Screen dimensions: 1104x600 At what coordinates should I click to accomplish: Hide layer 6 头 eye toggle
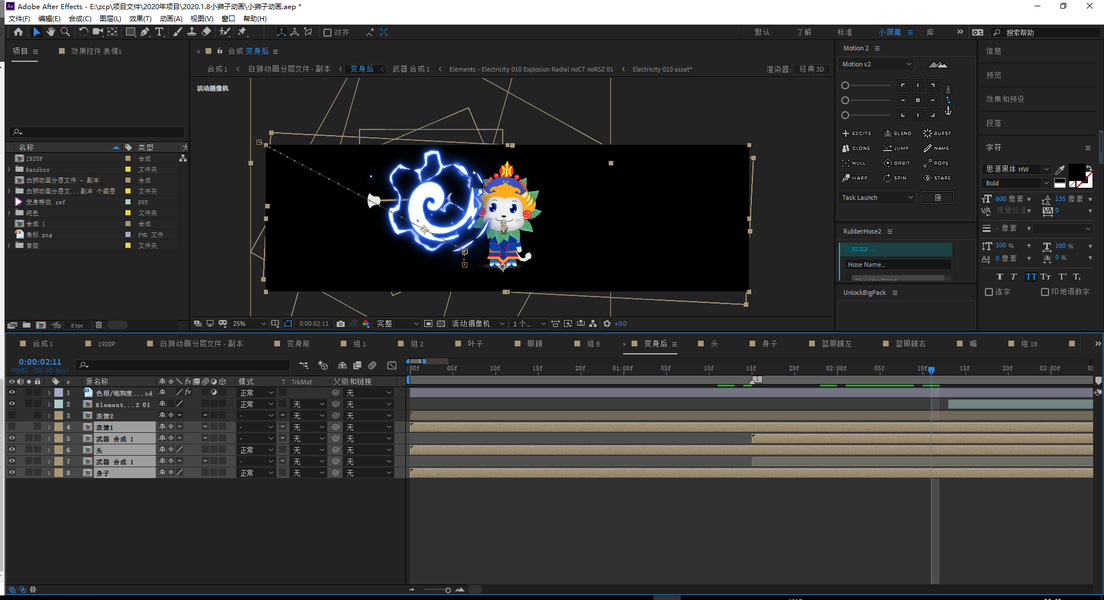pyautogui.click(x=11, y=449)
